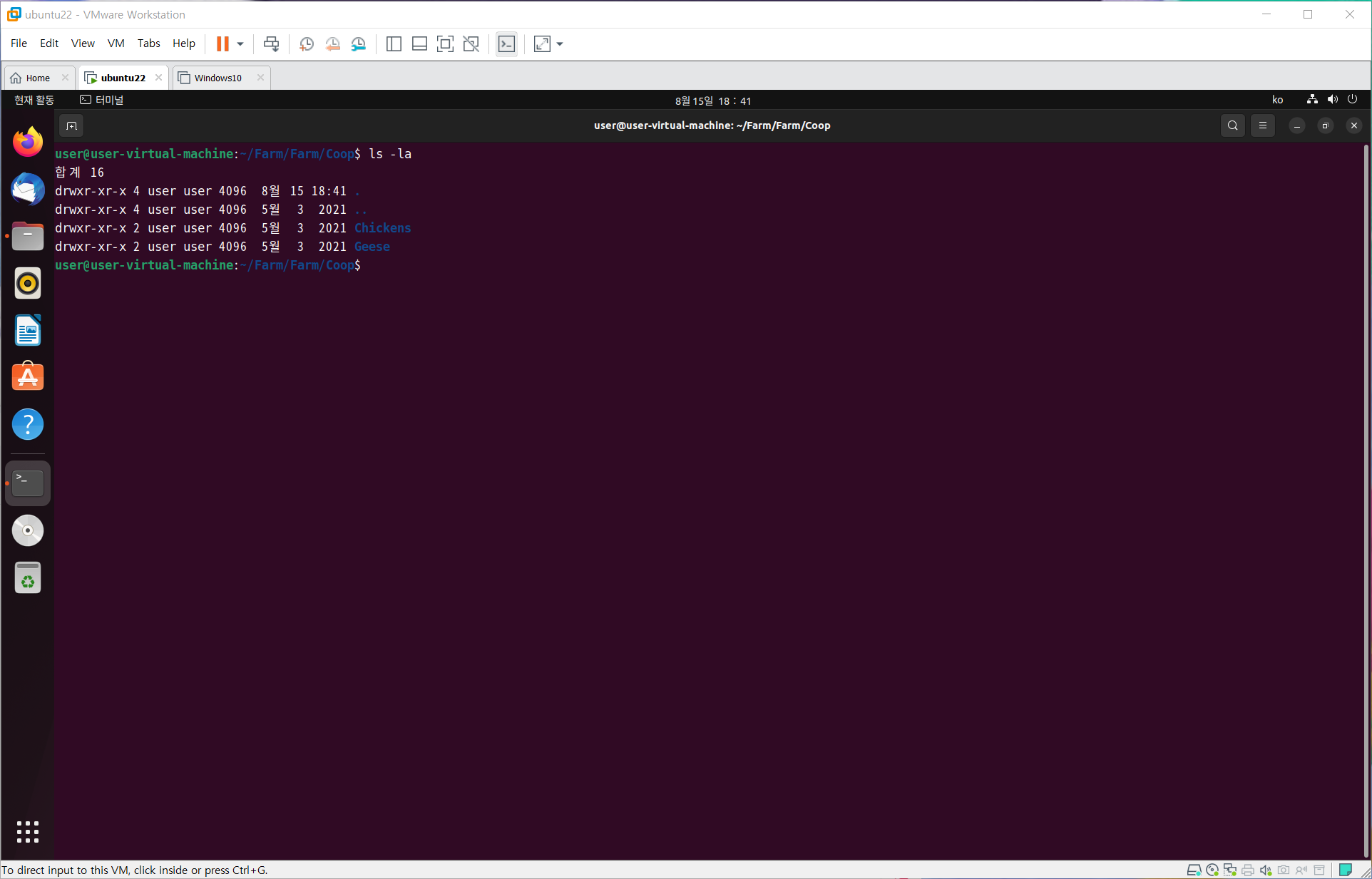Click the terminal search icon
Screen dimensions: 1372x879
click(x=1232, y=126)
